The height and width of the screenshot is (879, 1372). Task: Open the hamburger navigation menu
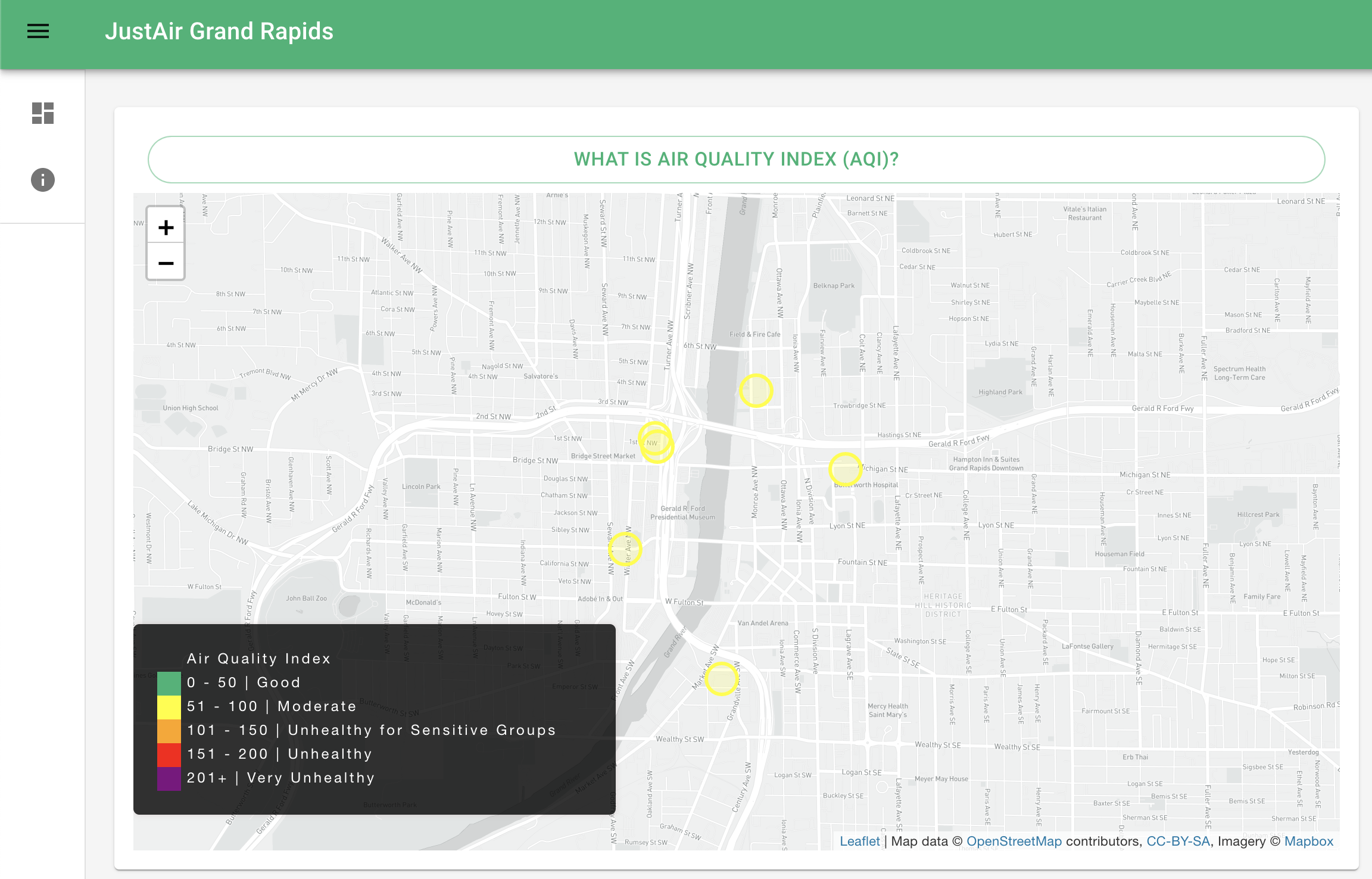click(38, 31)
